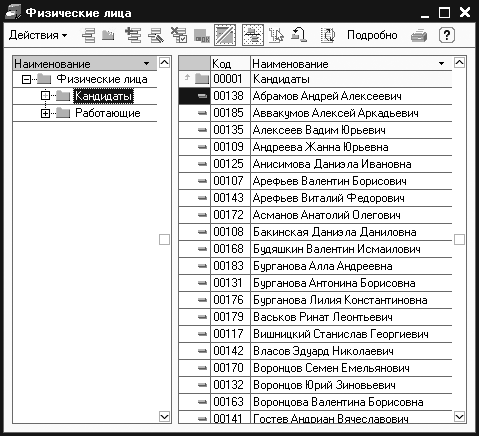Screen dimensions: 479x436
Task: Click the Код column header
Action: [230, 63]
